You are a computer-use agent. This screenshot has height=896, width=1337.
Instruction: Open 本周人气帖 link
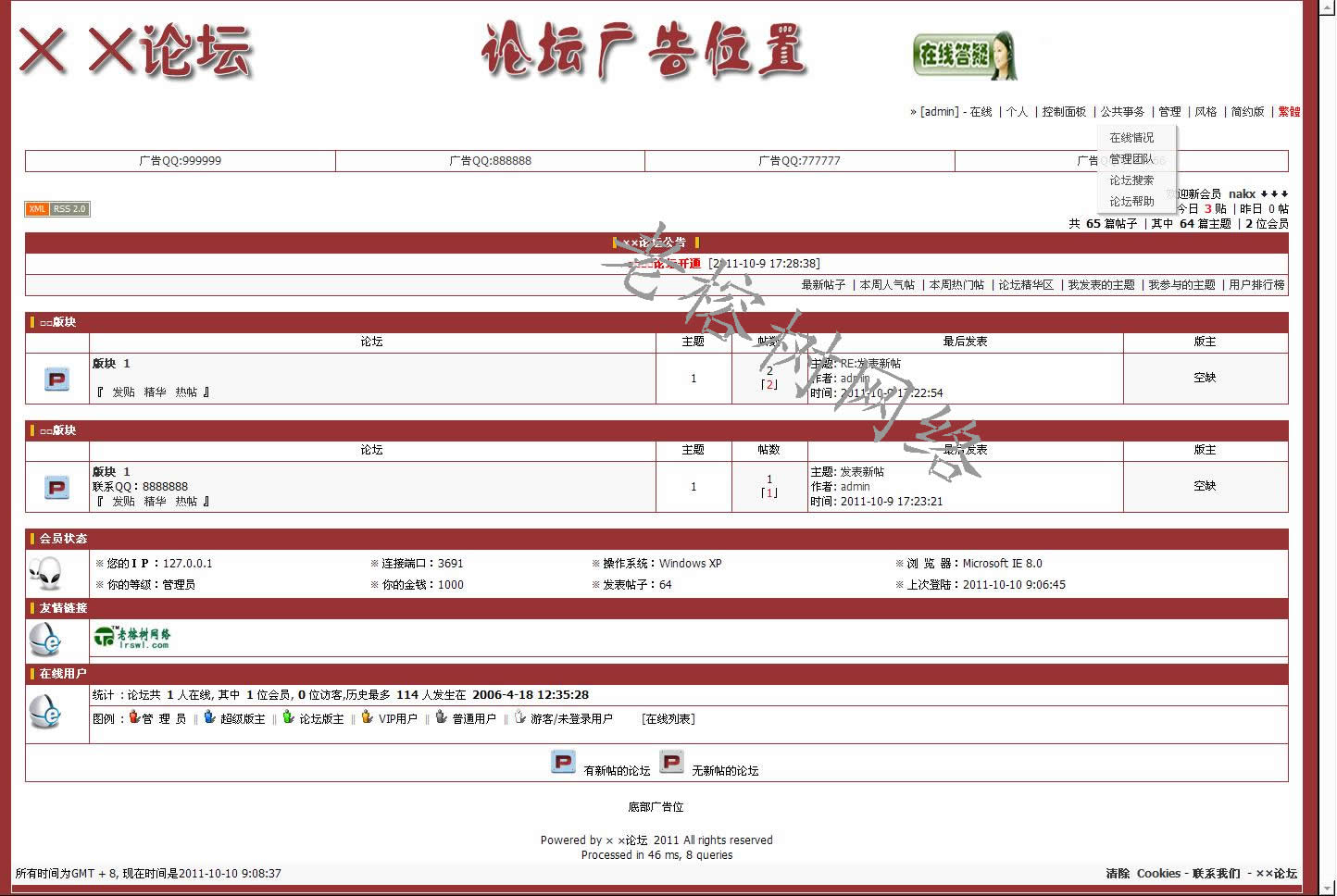887,285
